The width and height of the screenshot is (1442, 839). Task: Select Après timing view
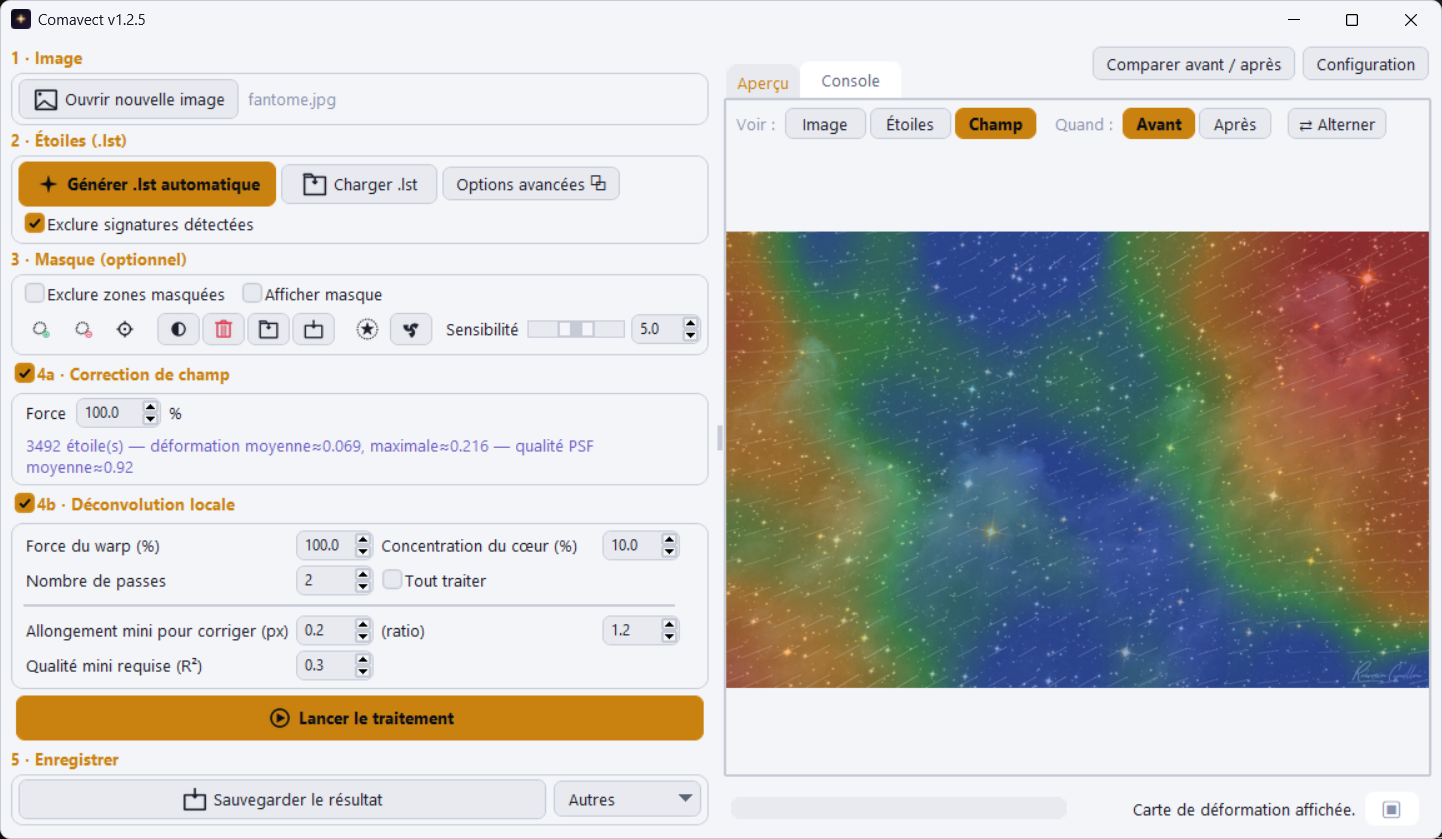point(1234,124)
